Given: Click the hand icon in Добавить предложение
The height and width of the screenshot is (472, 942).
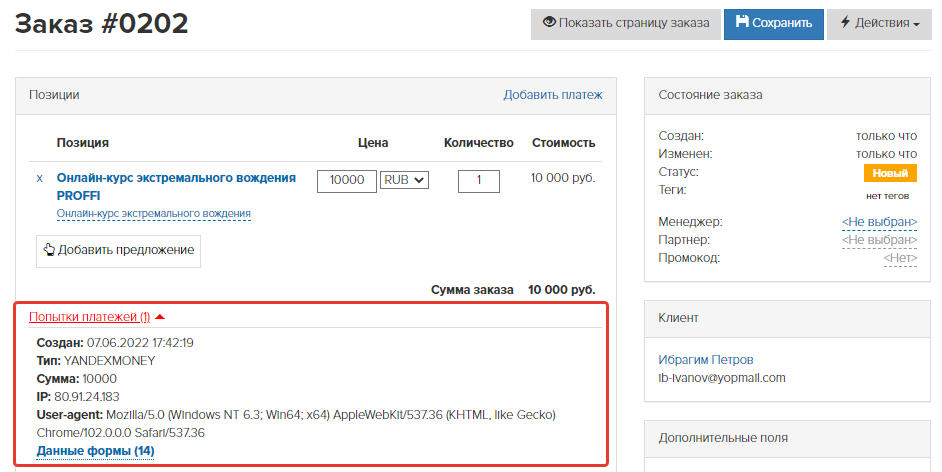Looking at the screenshot, I should (x=49, y=250).
